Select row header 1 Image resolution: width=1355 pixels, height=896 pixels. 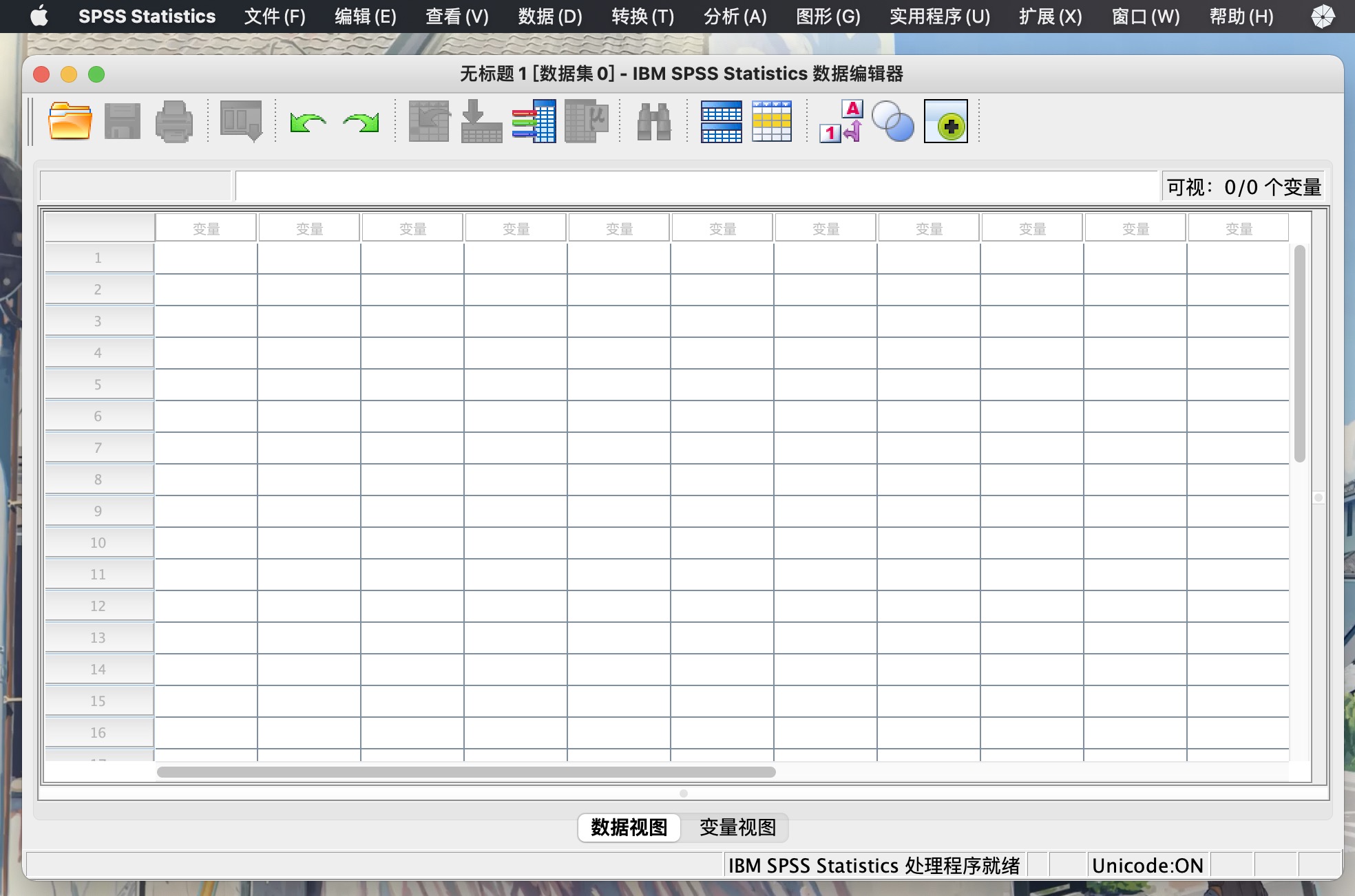coord(98,257)
